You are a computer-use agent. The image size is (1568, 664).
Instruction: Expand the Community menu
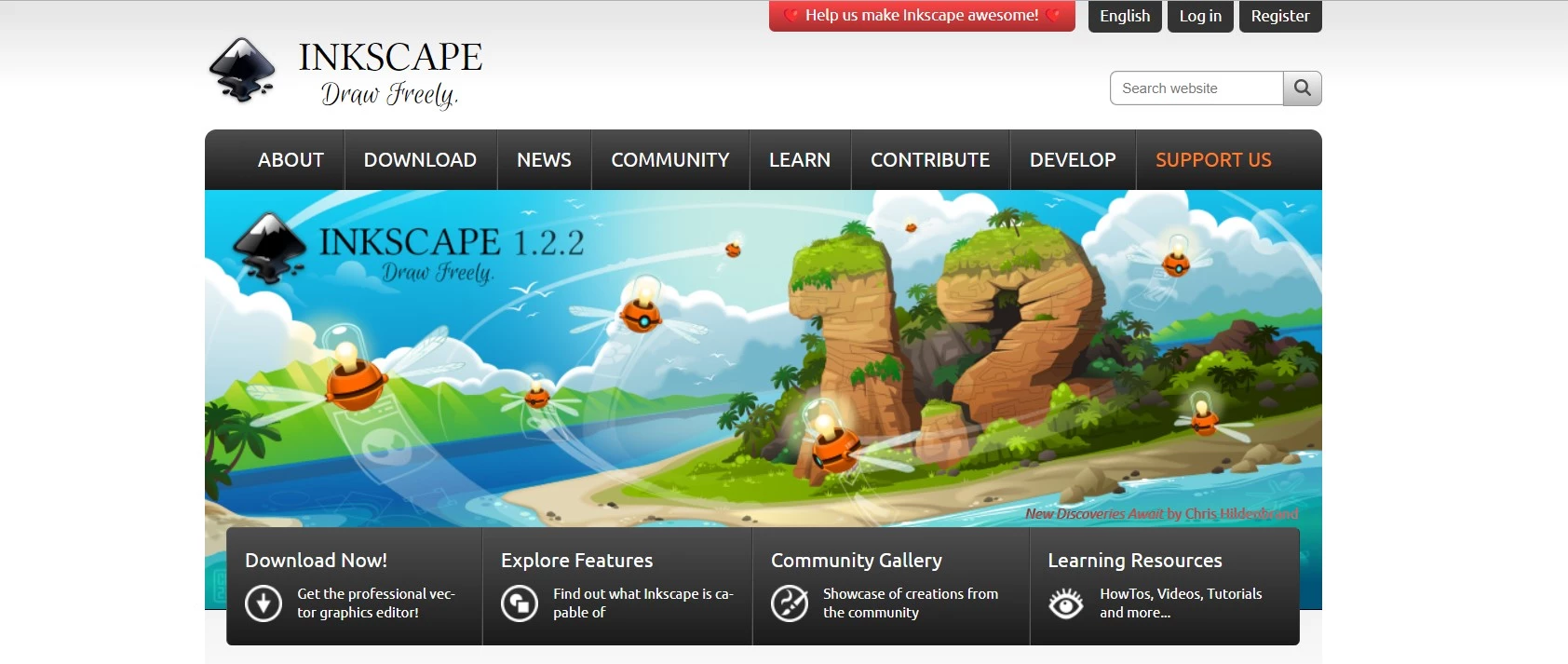pyautogui.click(x=669, y=160)
